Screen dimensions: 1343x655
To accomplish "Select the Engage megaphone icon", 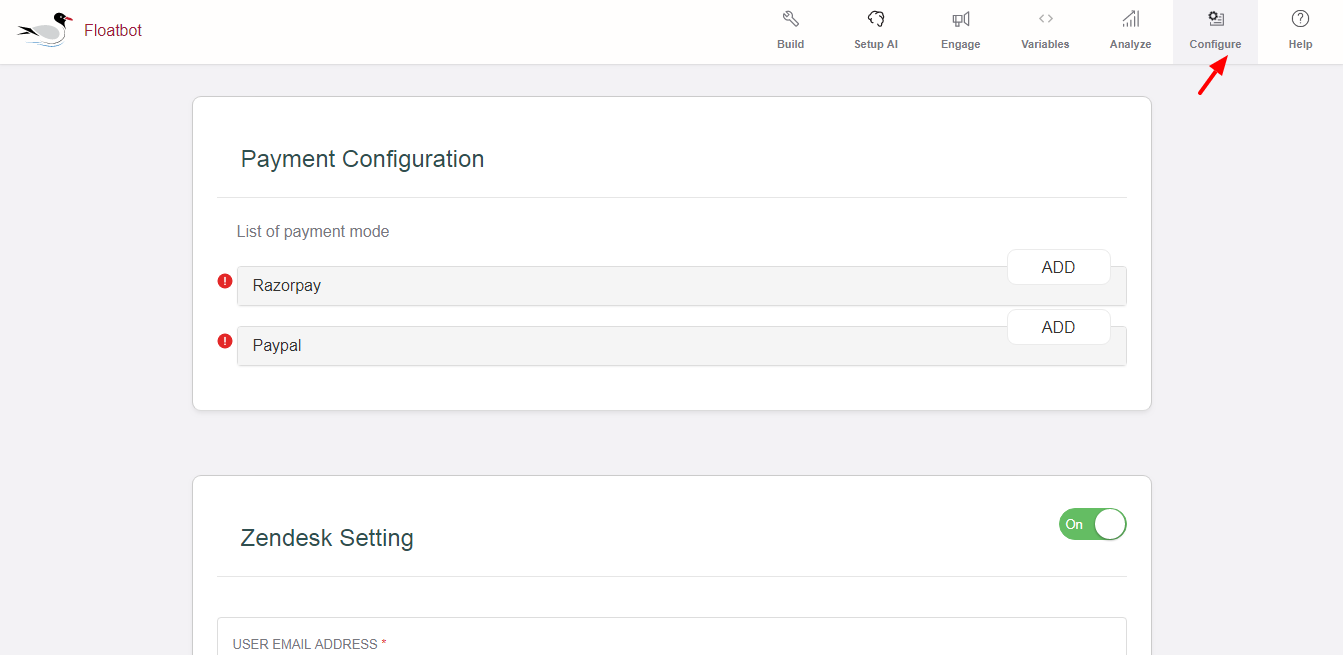I will tap(959, 18).
